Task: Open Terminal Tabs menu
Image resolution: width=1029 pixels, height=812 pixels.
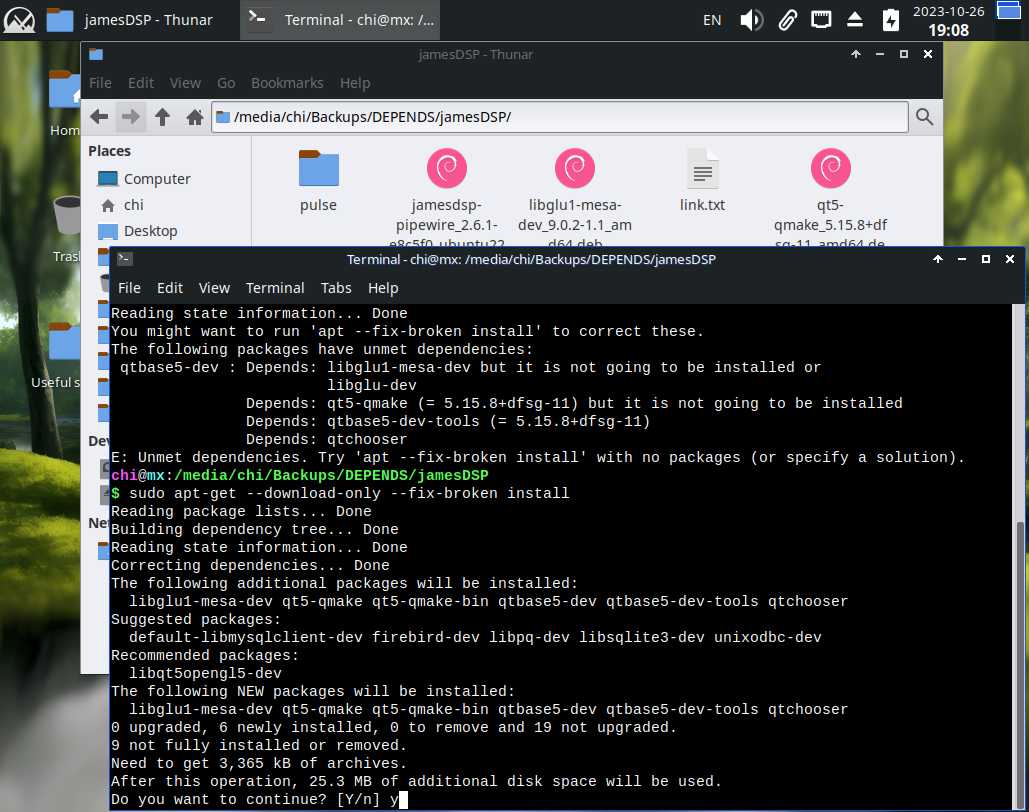Action: tap(336, 288)
